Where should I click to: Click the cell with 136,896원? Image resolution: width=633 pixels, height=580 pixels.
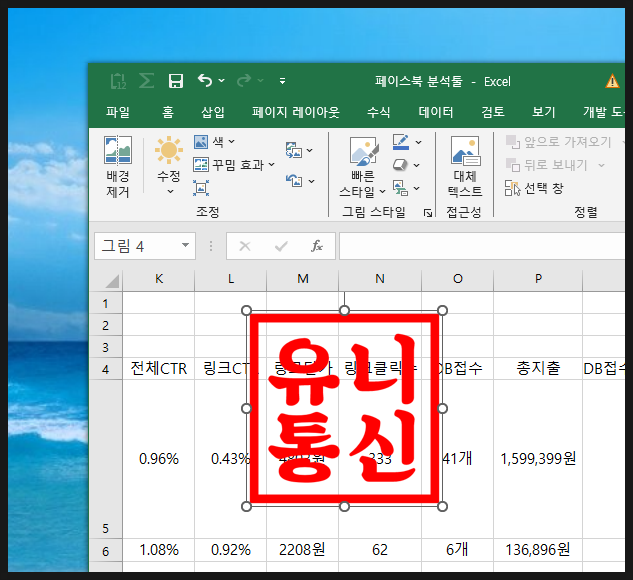[x=538, y=550]
